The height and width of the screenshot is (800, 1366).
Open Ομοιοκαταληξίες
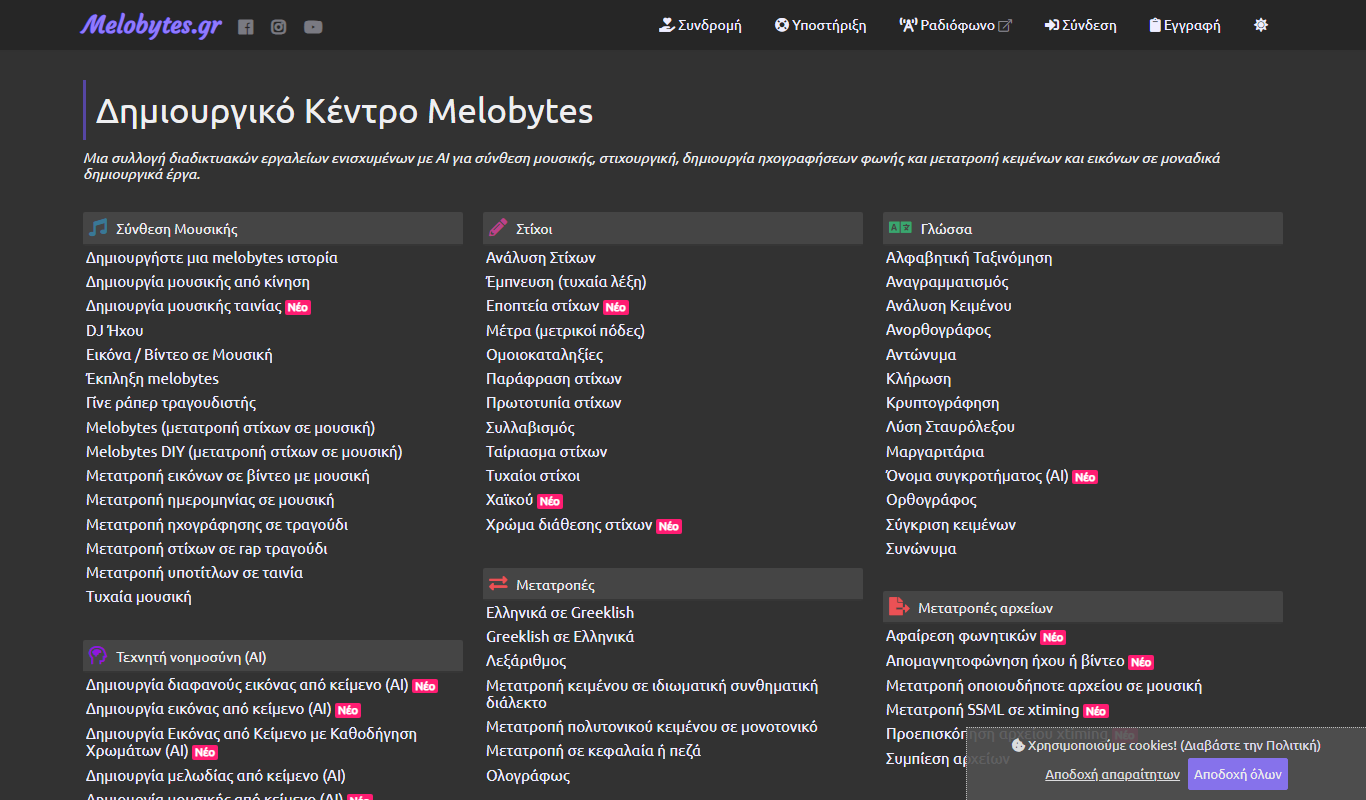(x=545, y=354)
